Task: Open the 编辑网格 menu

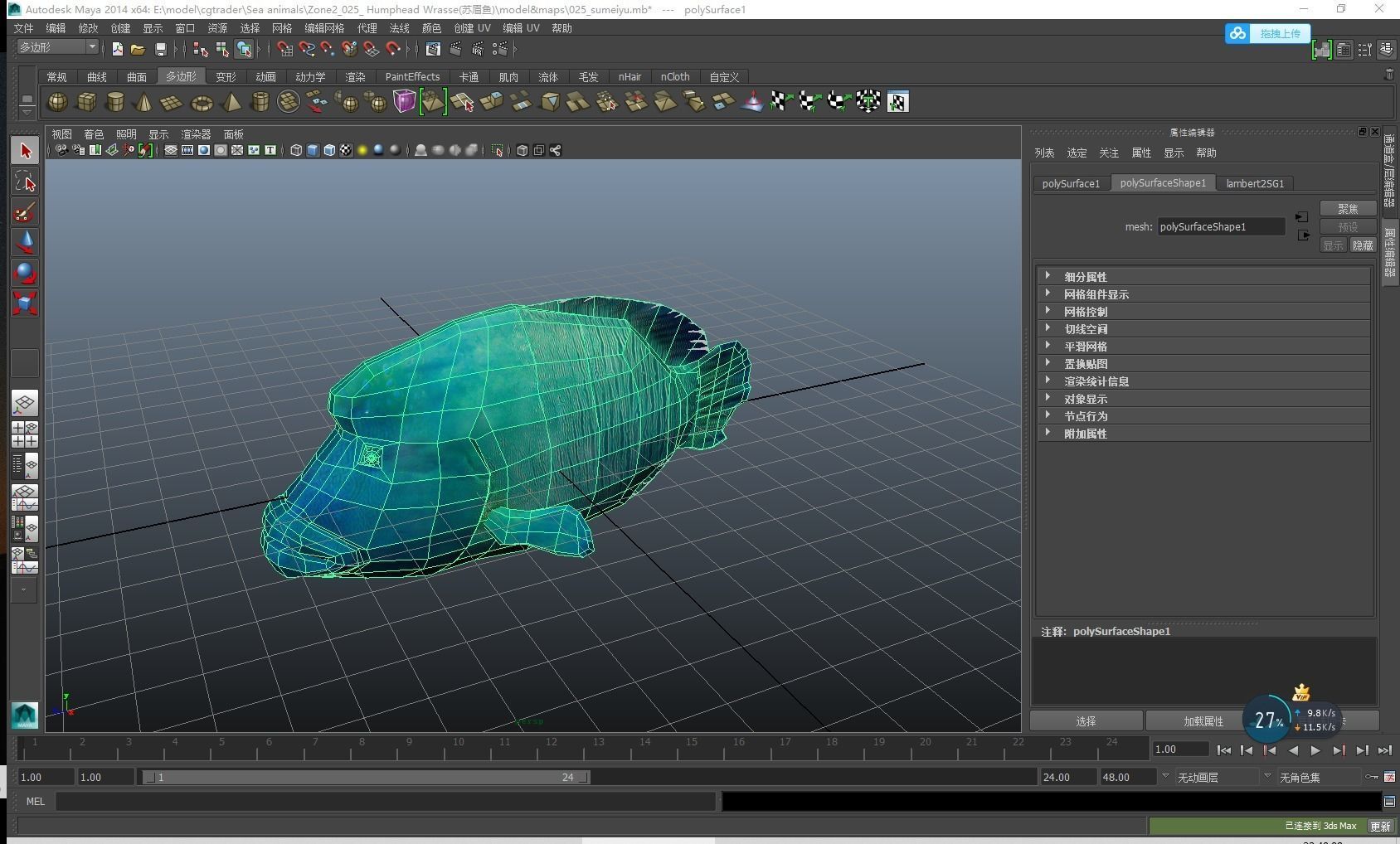Action: tap(324, 28)
